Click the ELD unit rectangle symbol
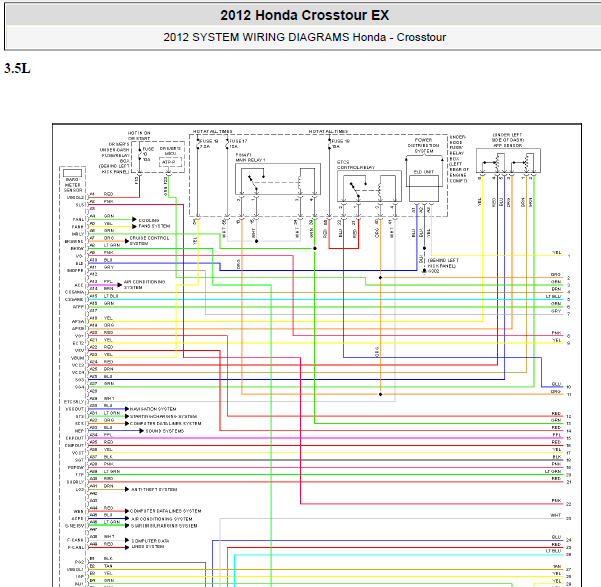Screen dimensions: 601x587 coord(424,188)
